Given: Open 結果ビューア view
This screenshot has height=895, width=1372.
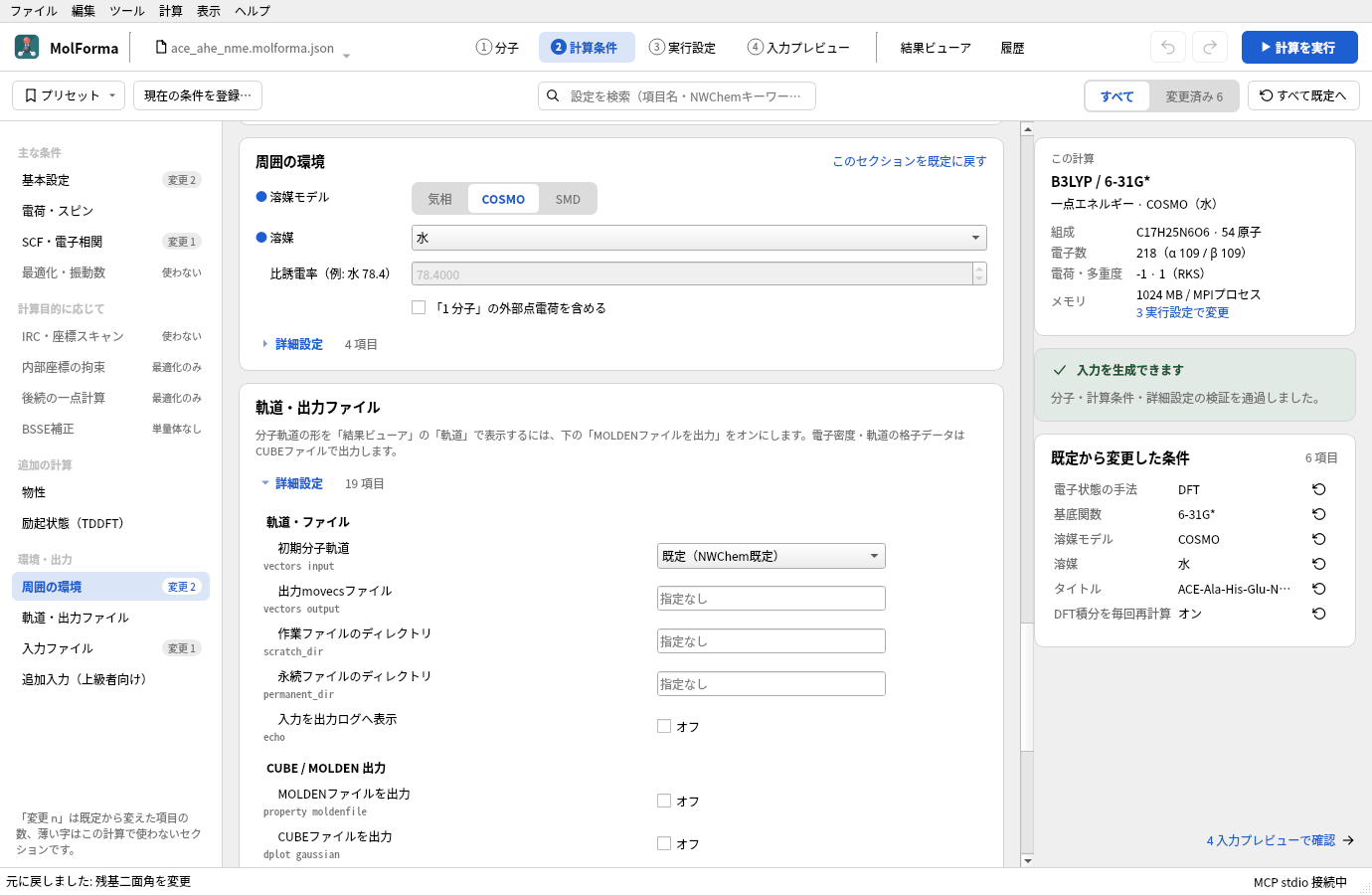Looking at the screenshot, I should [x=936, y=48].
